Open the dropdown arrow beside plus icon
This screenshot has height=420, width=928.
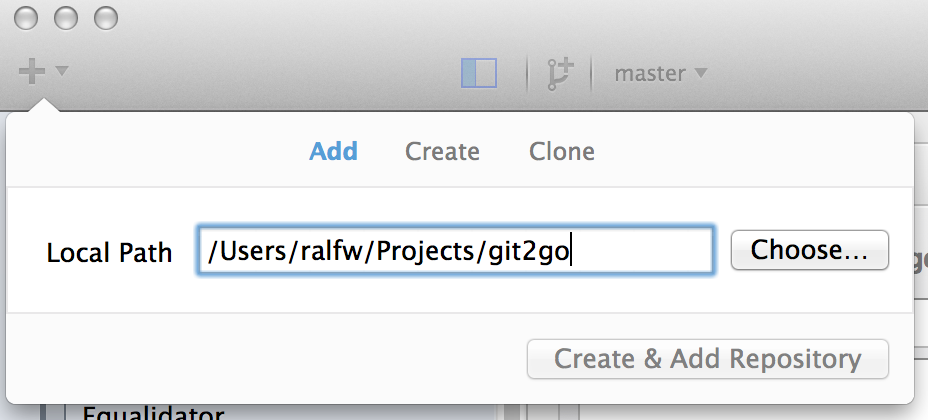click(62, 71)
